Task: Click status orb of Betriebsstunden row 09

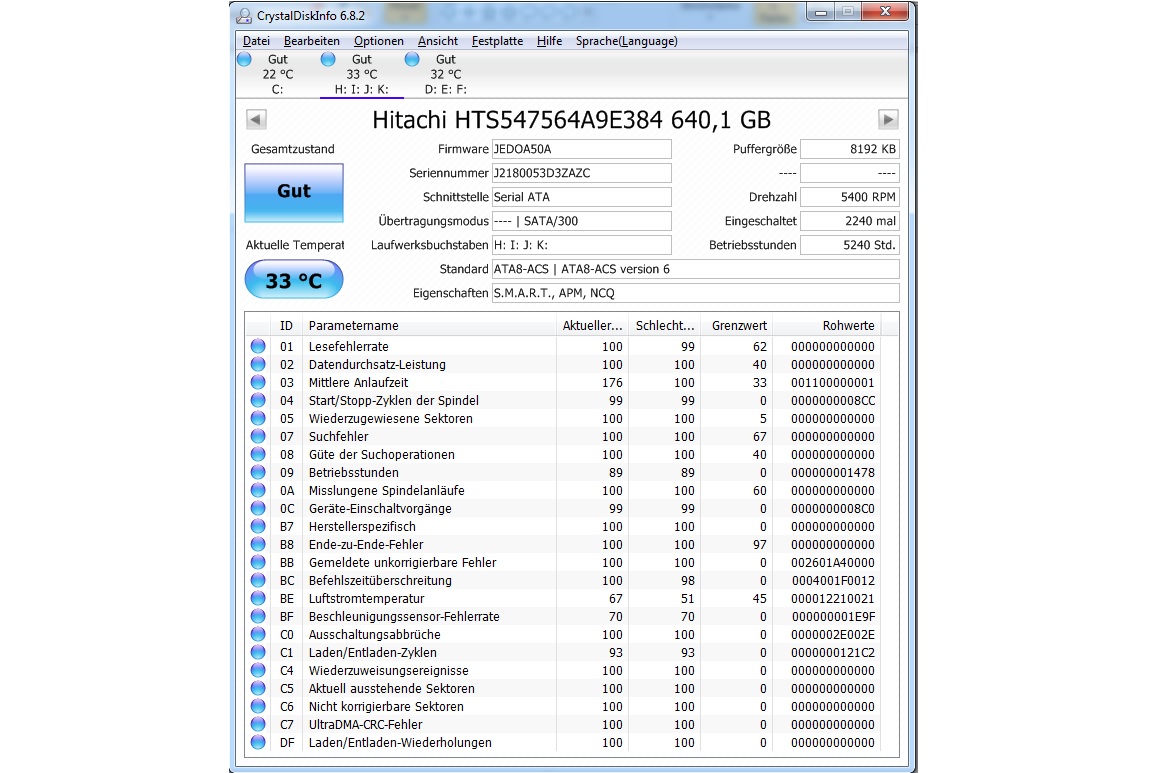Action: pyautogui.click(x=258, y=472)
